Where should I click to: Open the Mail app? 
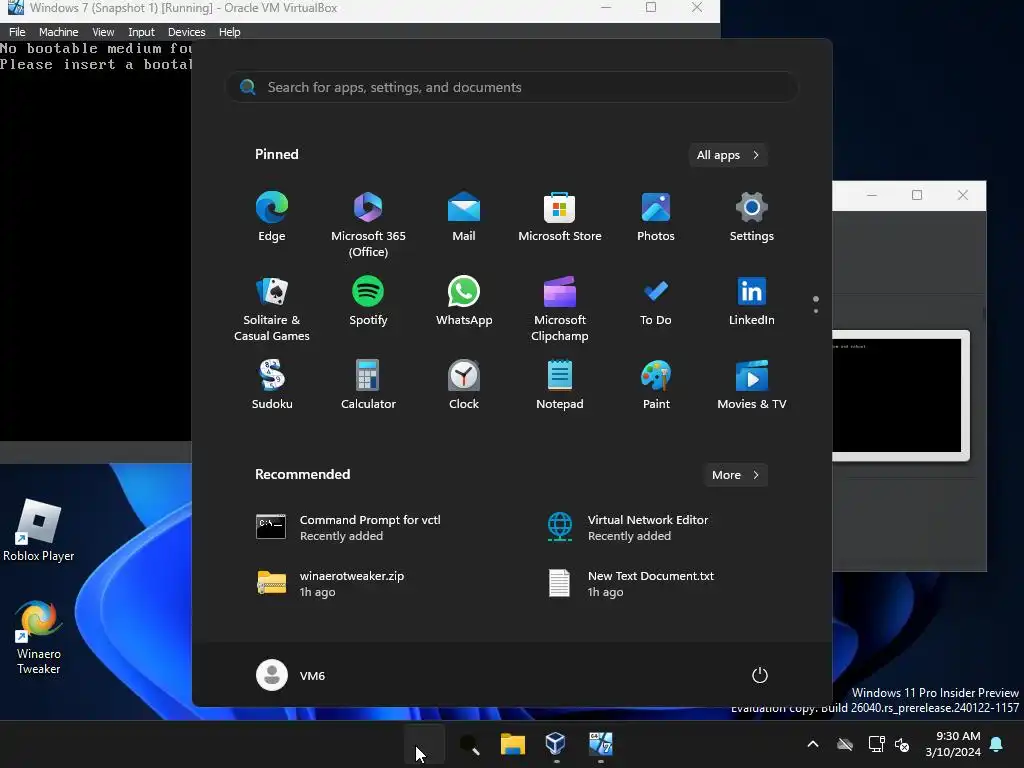[464, 217]
